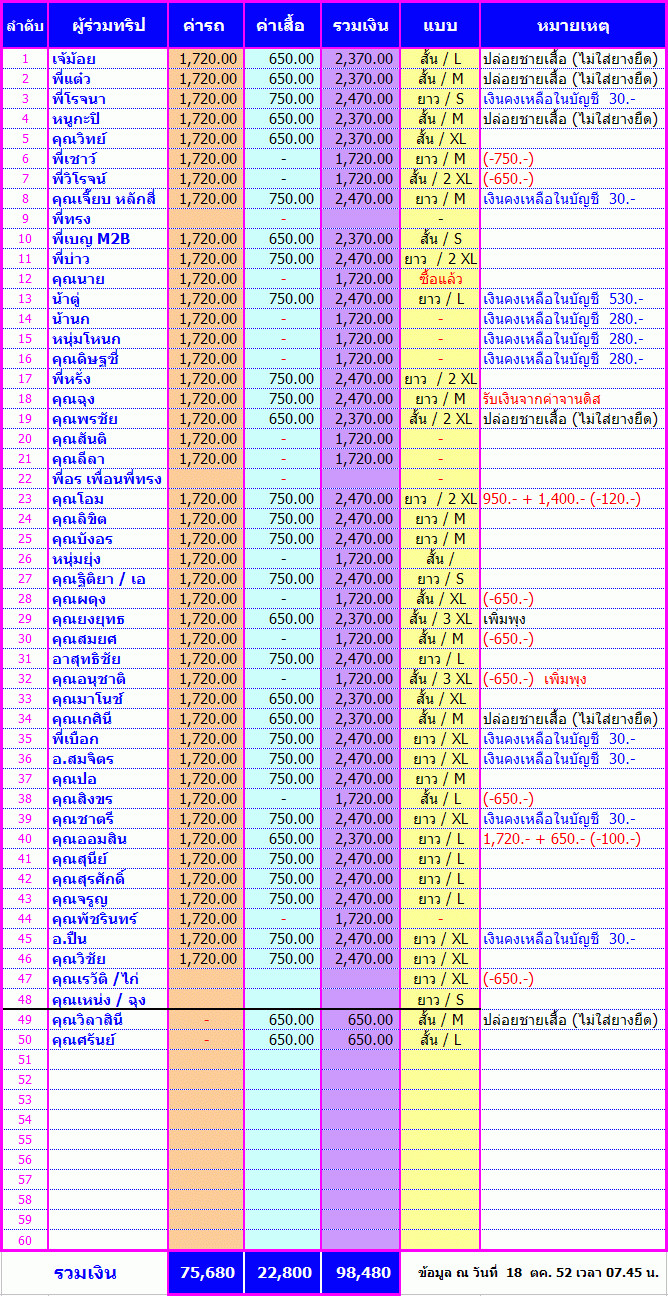
Task: Click the name cell คุณศรันย์
Action: (x=108, y=1039)
